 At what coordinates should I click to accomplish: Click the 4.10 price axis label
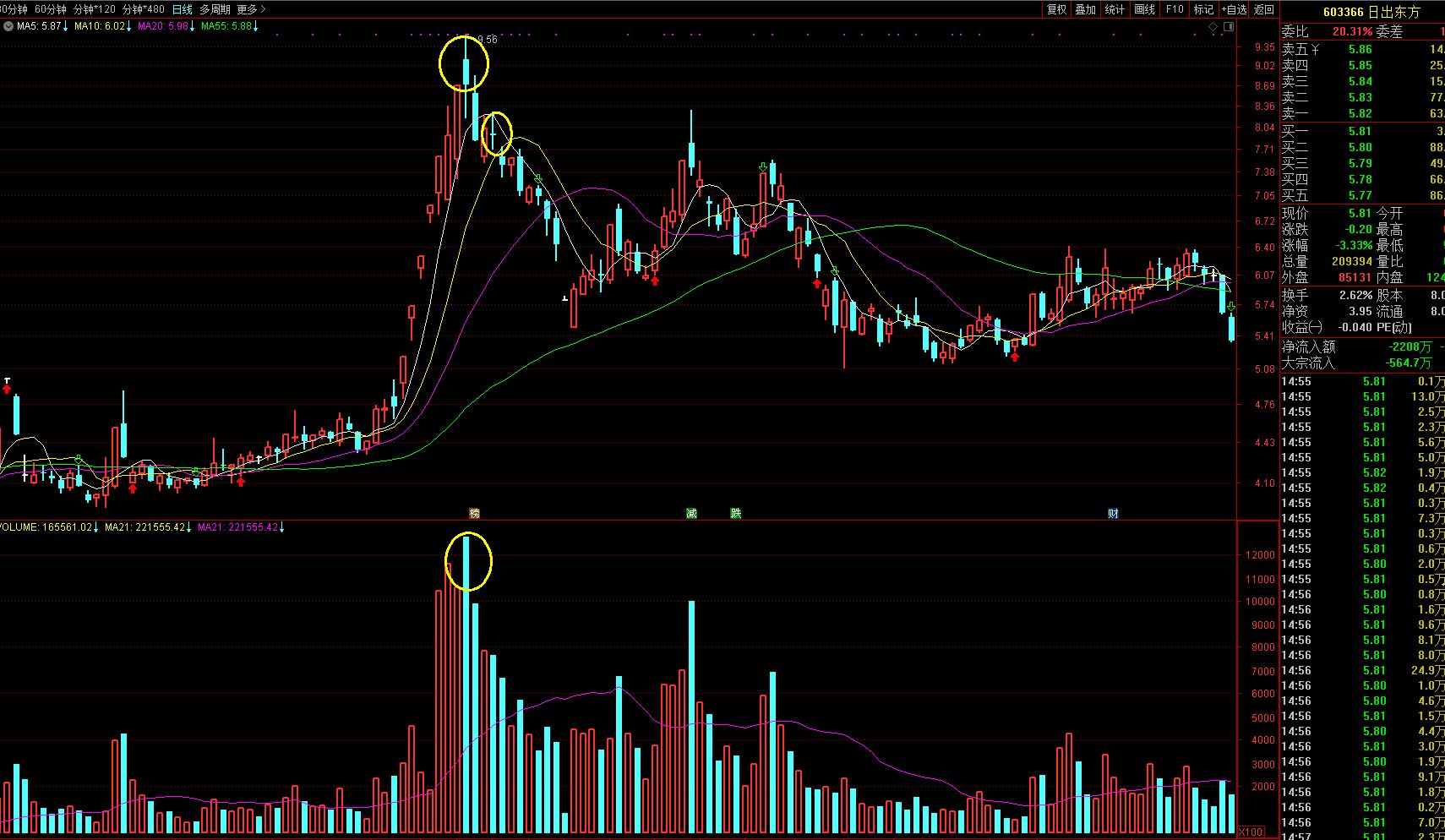pyautogui.click(x=1265, y=483)
